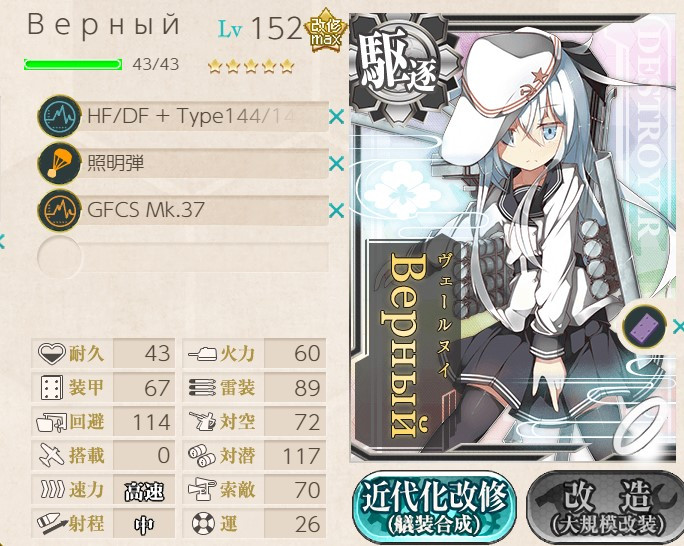Click the 改造 remodel button
Viewport: 684px width, 546px height.
pos(605,507)
